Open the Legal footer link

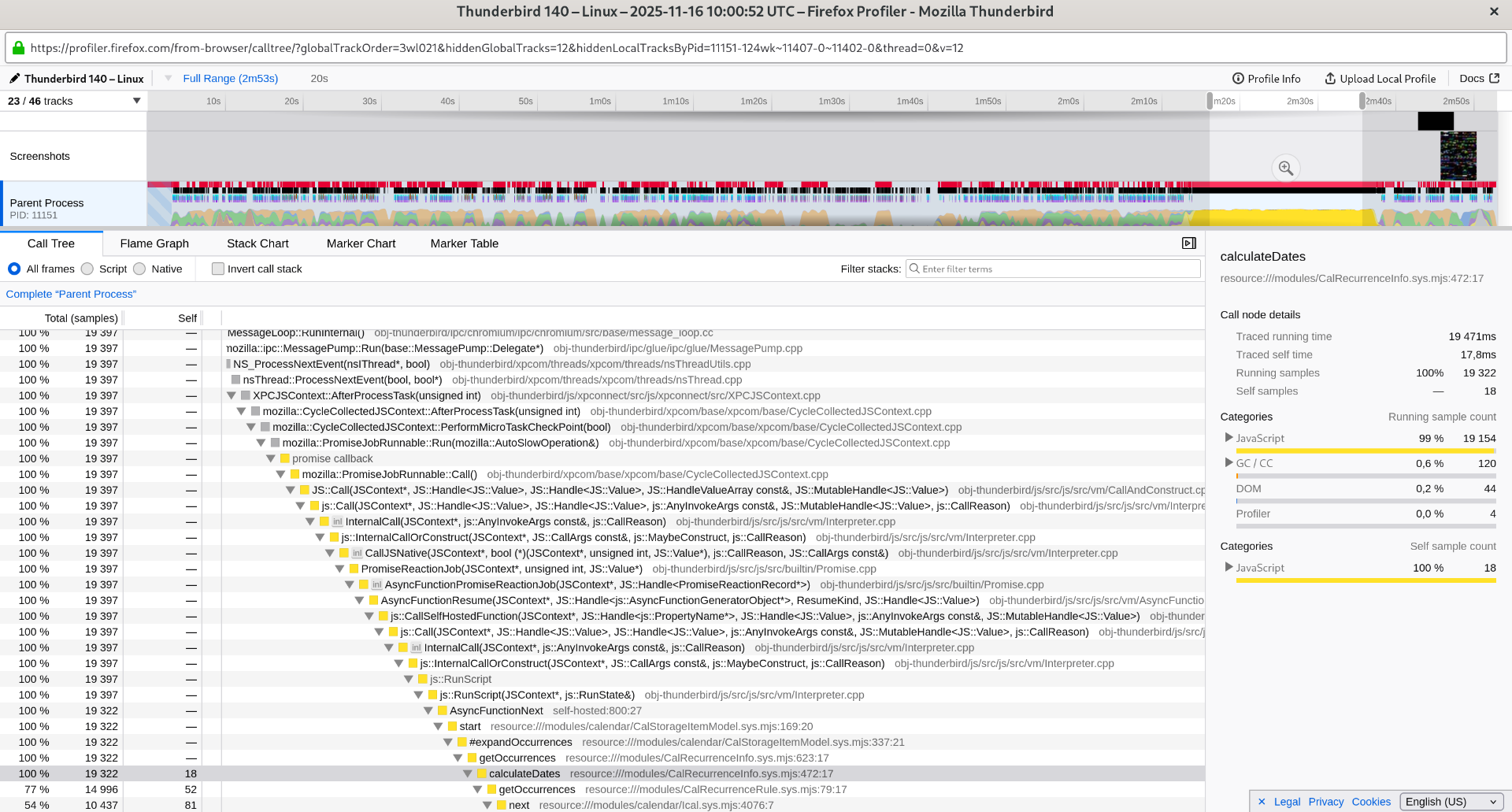[1287, 802]
